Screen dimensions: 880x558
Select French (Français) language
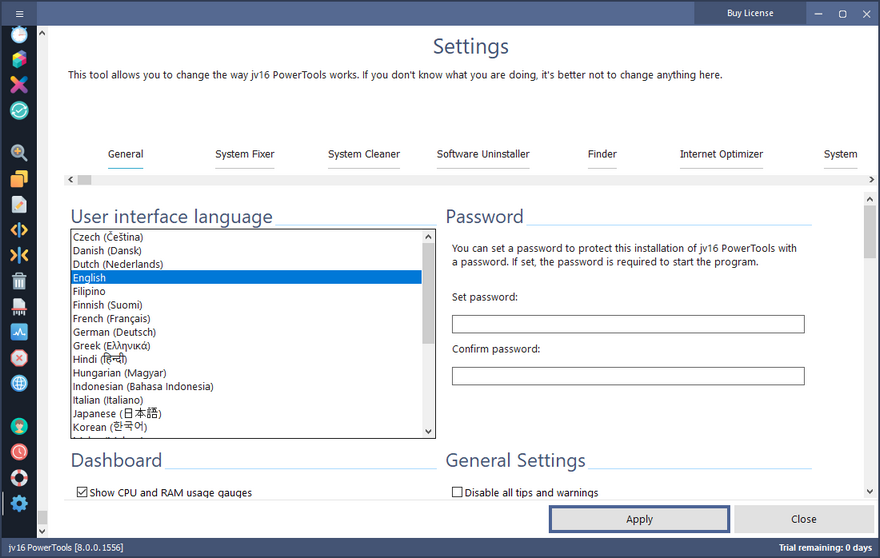pyautogui.click(x=246, y=318)
